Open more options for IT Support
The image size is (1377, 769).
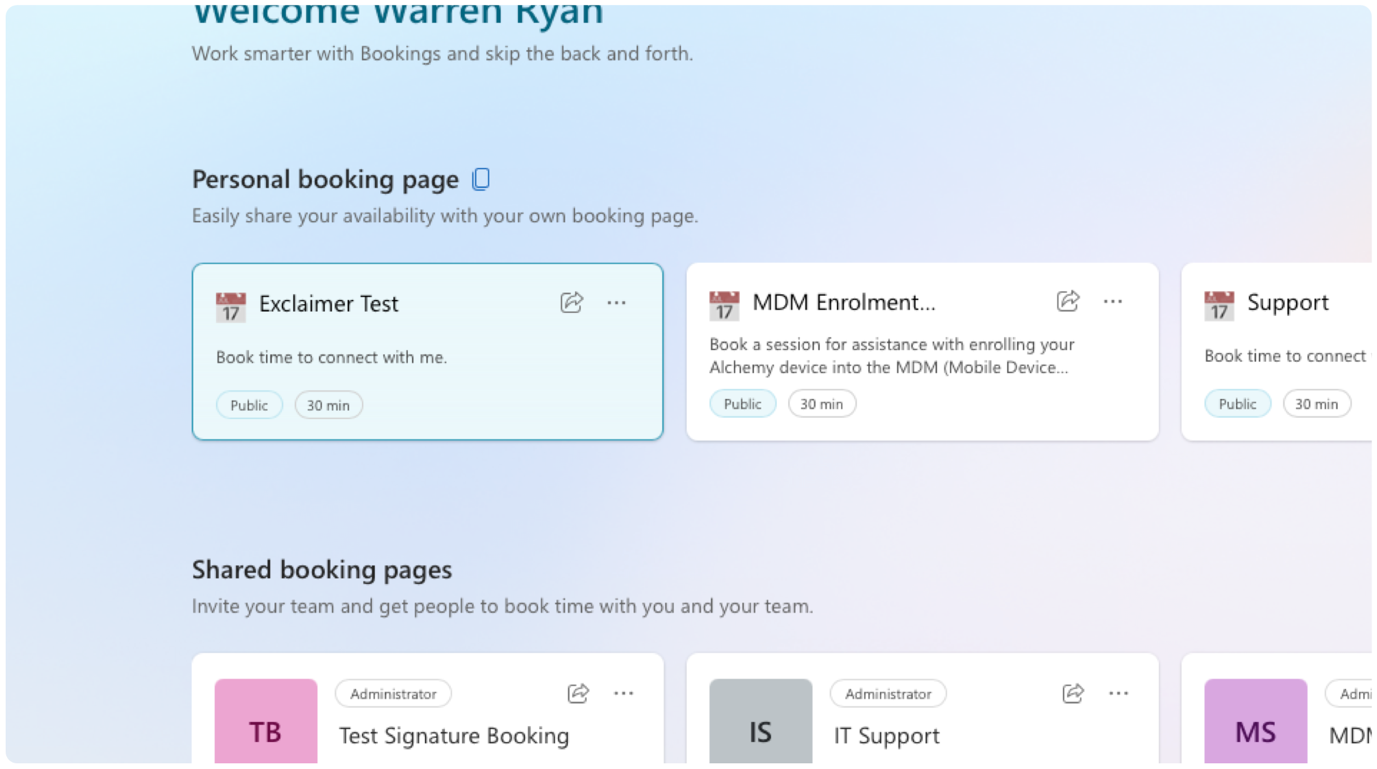click(1119, 693)
